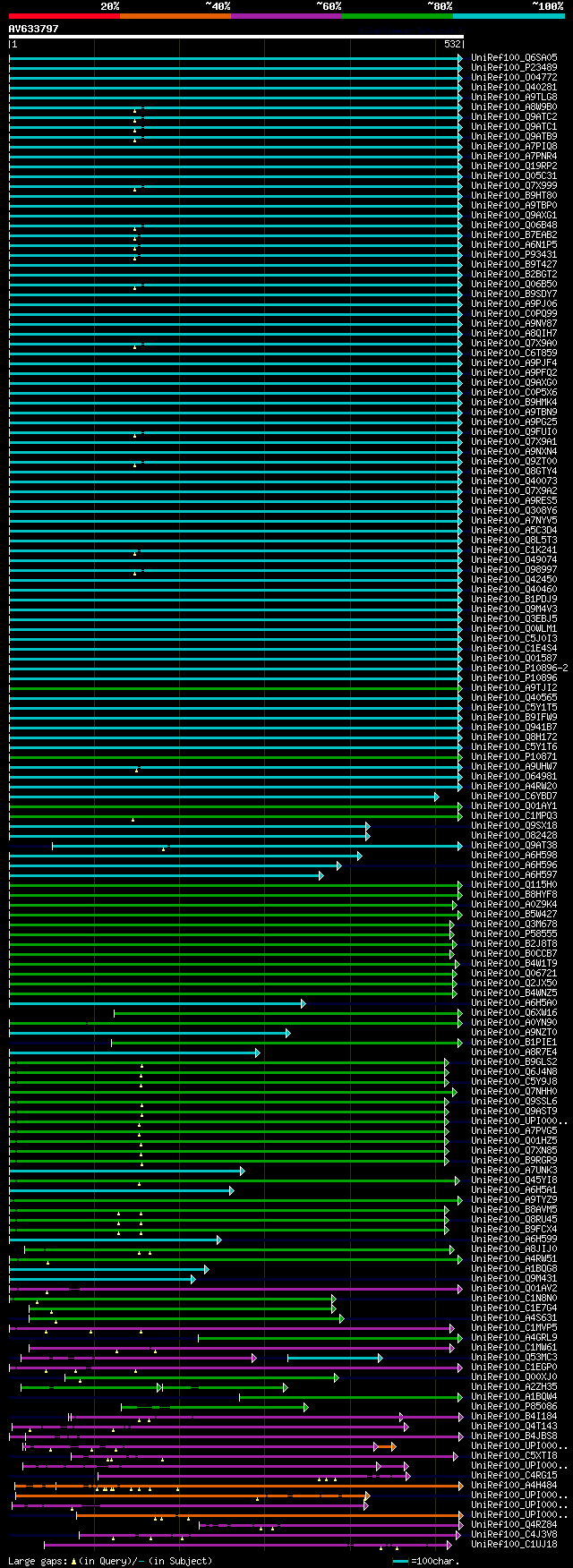Click hit label UniRef100_B9SDY7
Viewport: 573px width, 1568px height.
coord(514,294)
